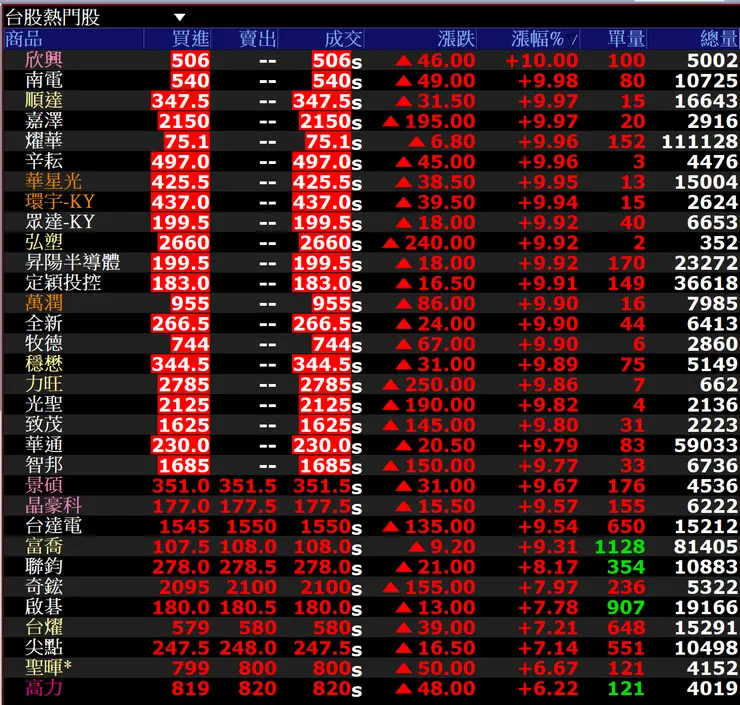Select the 順達 stock name
740x705 pixels.
(x=44, y=101)
